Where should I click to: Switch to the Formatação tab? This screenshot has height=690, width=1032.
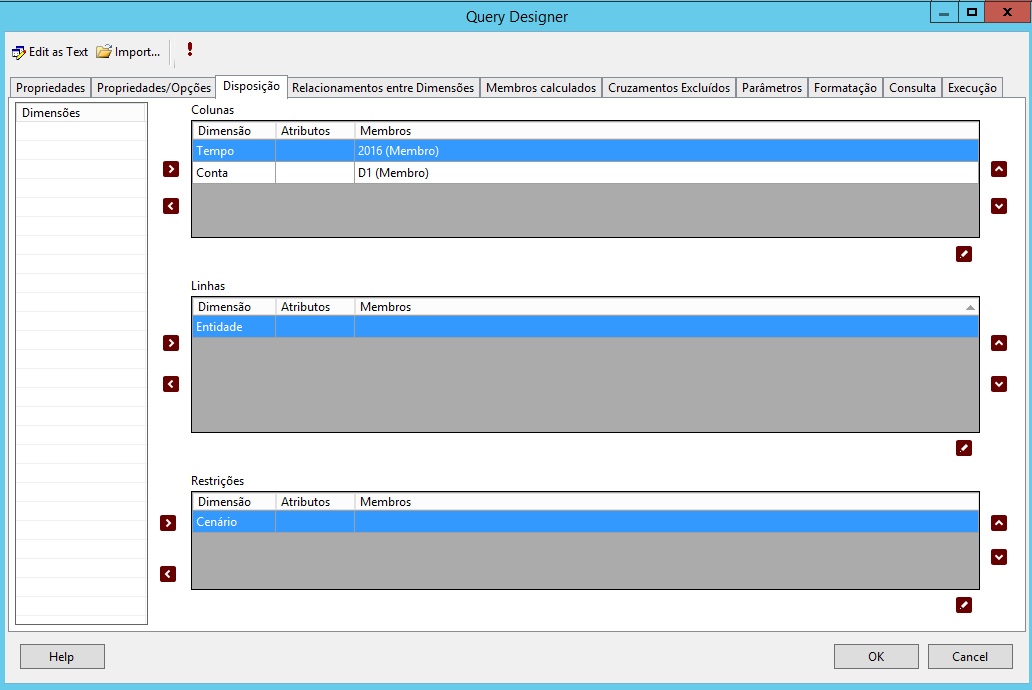846,88
